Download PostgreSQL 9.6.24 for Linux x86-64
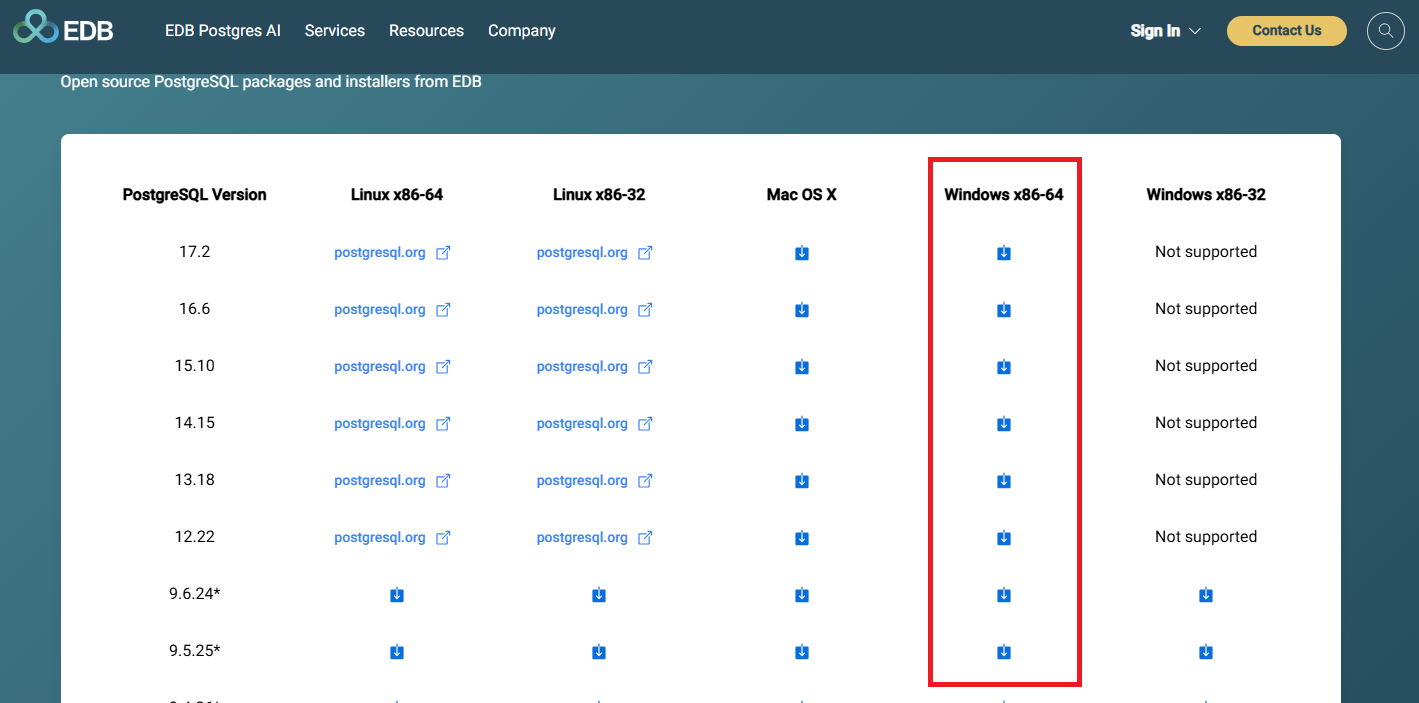This screenshot has width=1419, height=703. pyautogui.click(x=397, y=595)
